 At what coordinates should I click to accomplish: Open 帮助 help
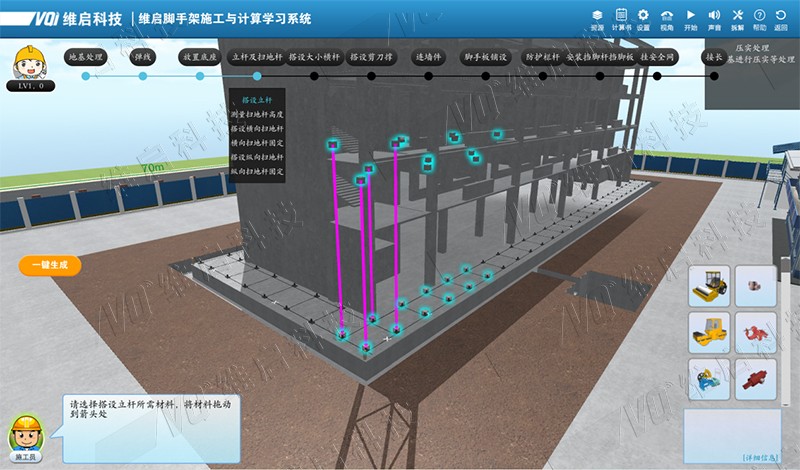click(x=760, y=19)
